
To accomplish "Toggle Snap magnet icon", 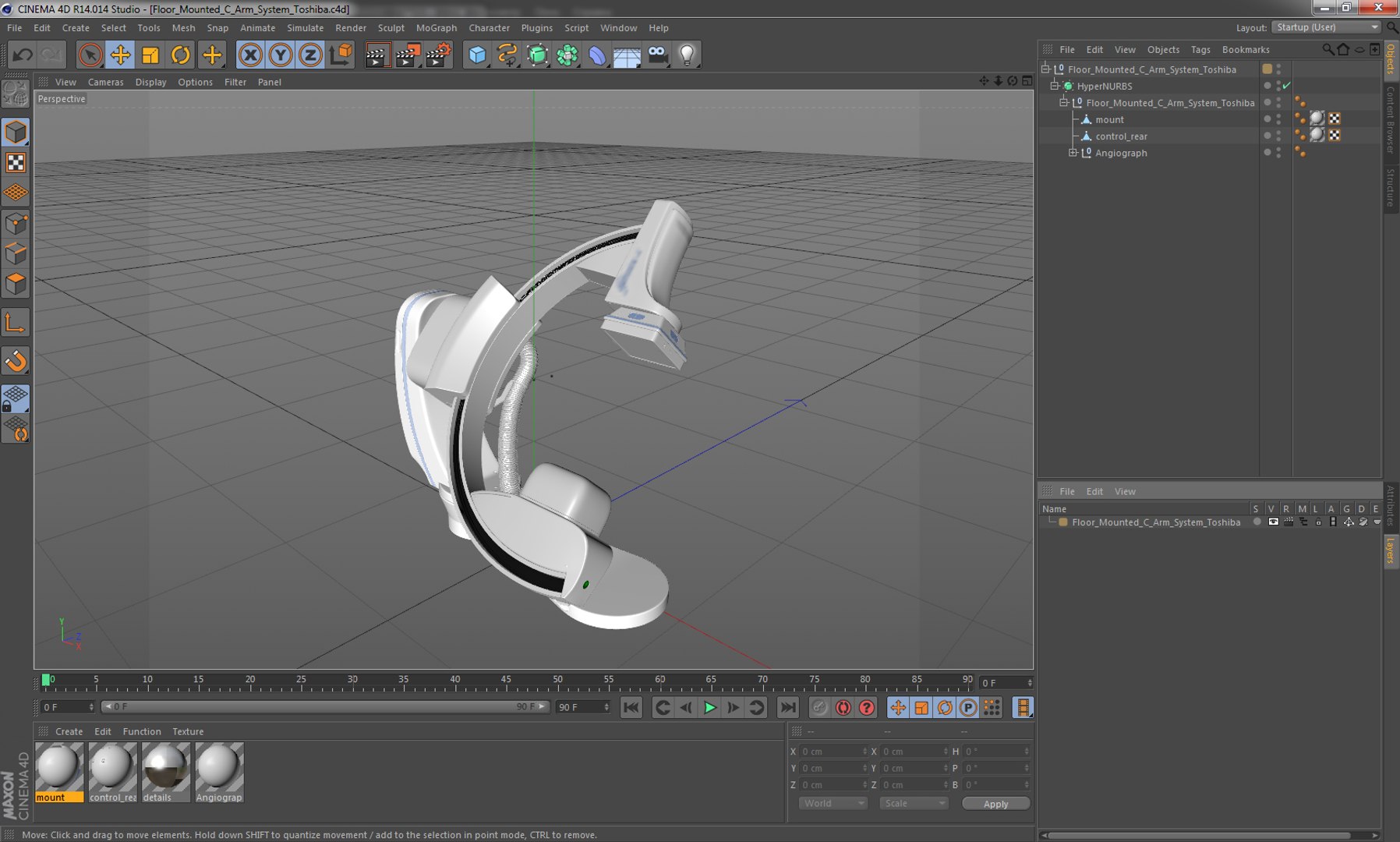I will 16,361.
